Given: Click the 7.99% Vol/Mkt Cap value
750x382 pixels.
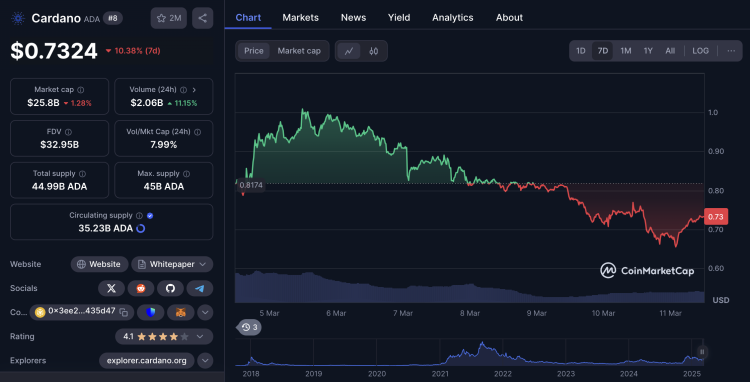Looking at the screenshot, I should pos(164,145).
